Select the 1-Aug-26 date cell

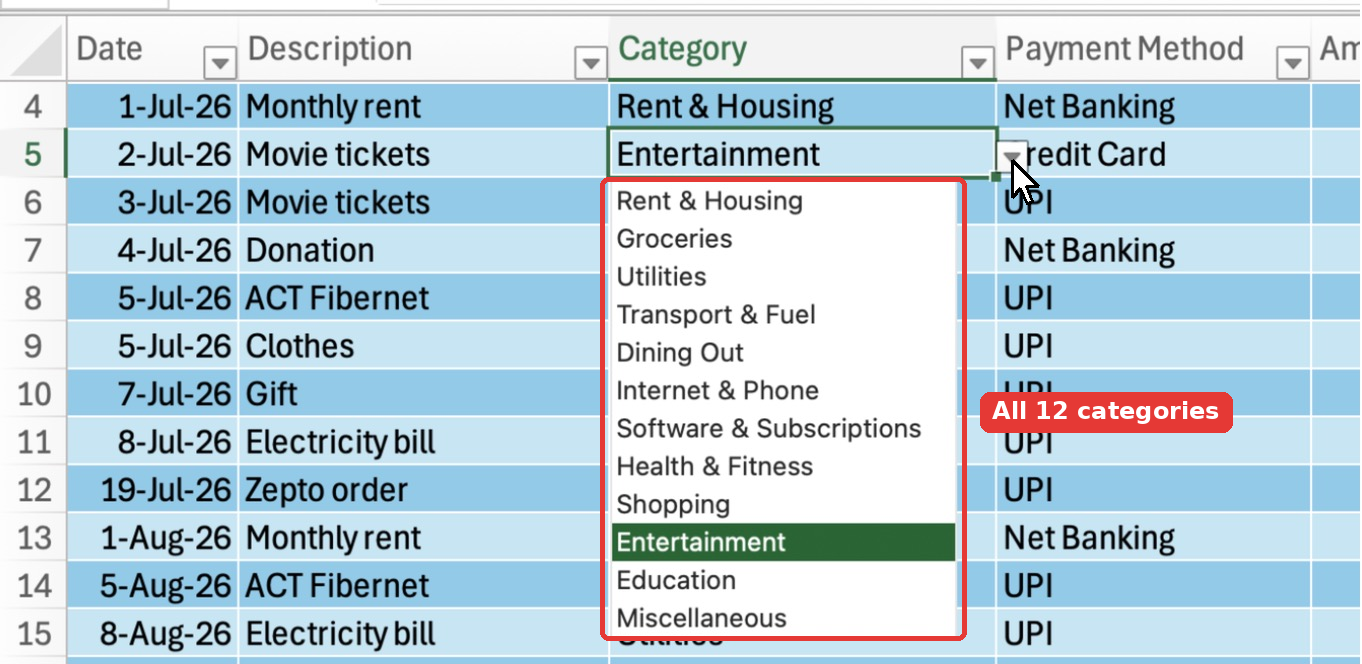pos(152,538)
